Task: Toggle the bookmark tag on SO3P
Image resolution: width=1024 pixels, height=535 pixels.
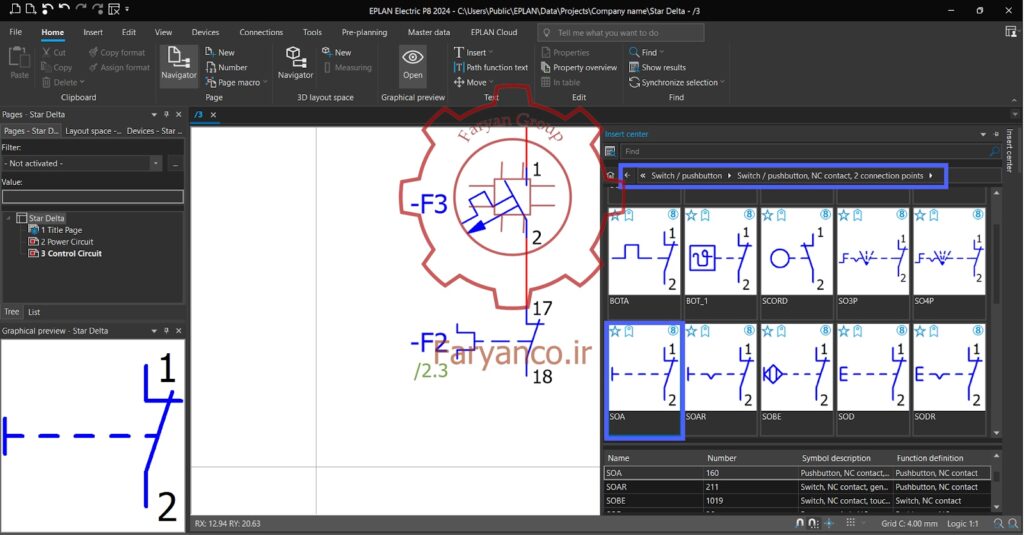Action: 858,216
